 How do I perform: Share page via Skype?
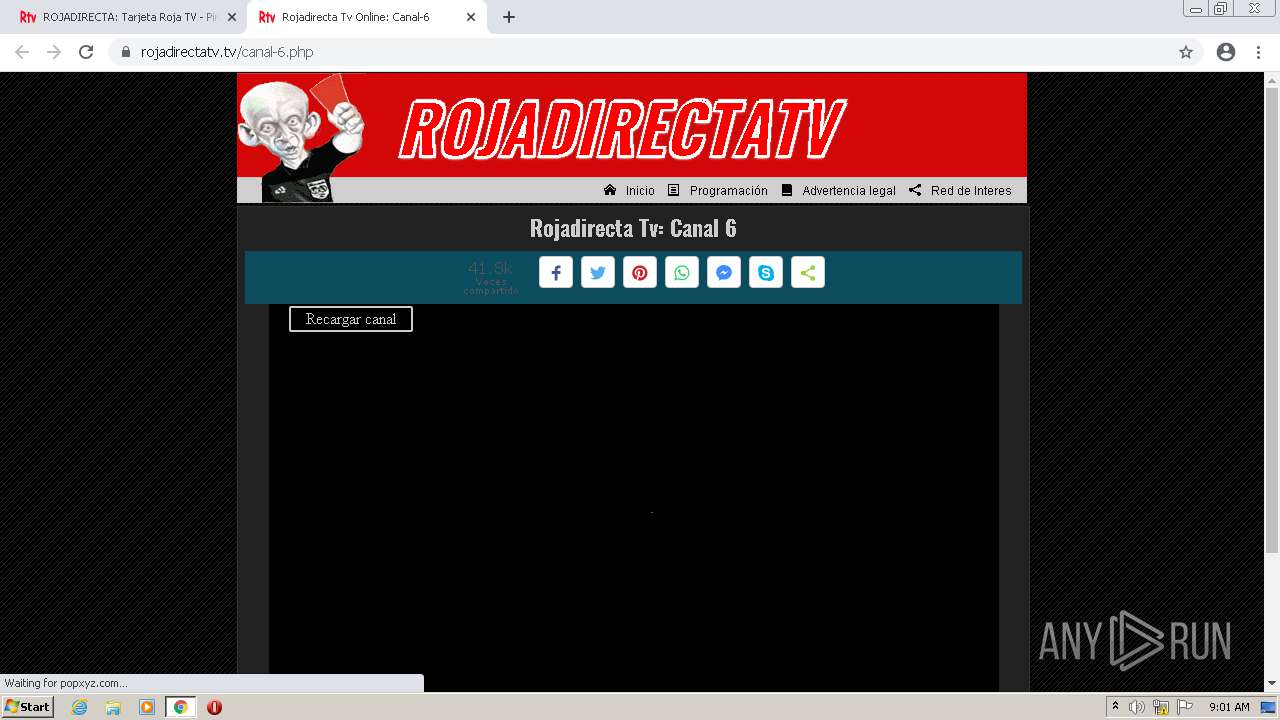[x=766, y=273]
